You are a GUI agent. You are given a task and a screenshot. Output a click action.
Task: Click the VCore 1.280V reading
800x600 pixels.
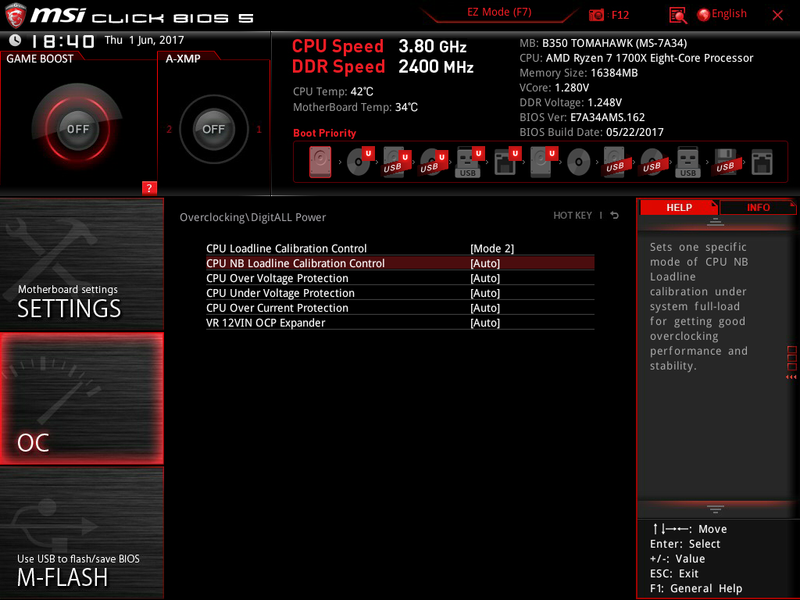[x=554, y=88]
